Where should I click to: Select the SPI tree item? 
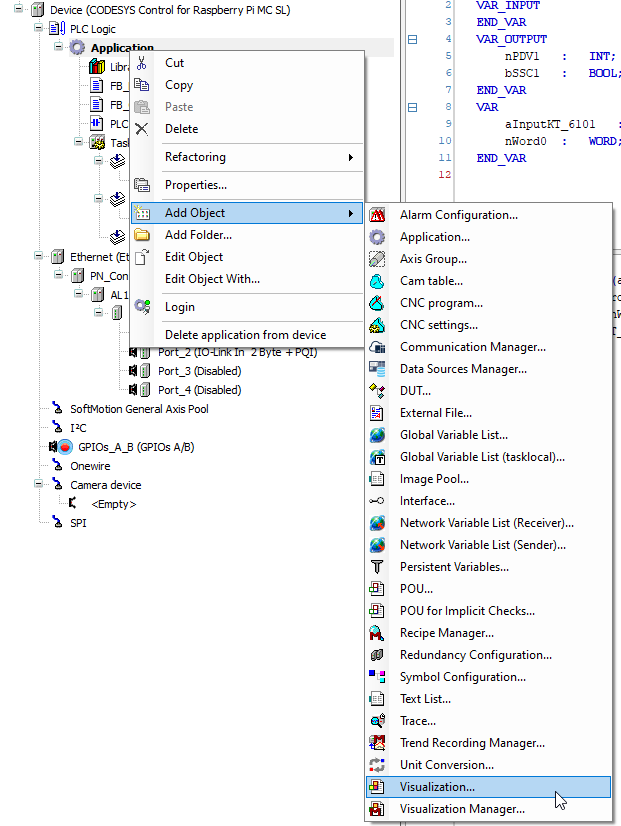78,523
